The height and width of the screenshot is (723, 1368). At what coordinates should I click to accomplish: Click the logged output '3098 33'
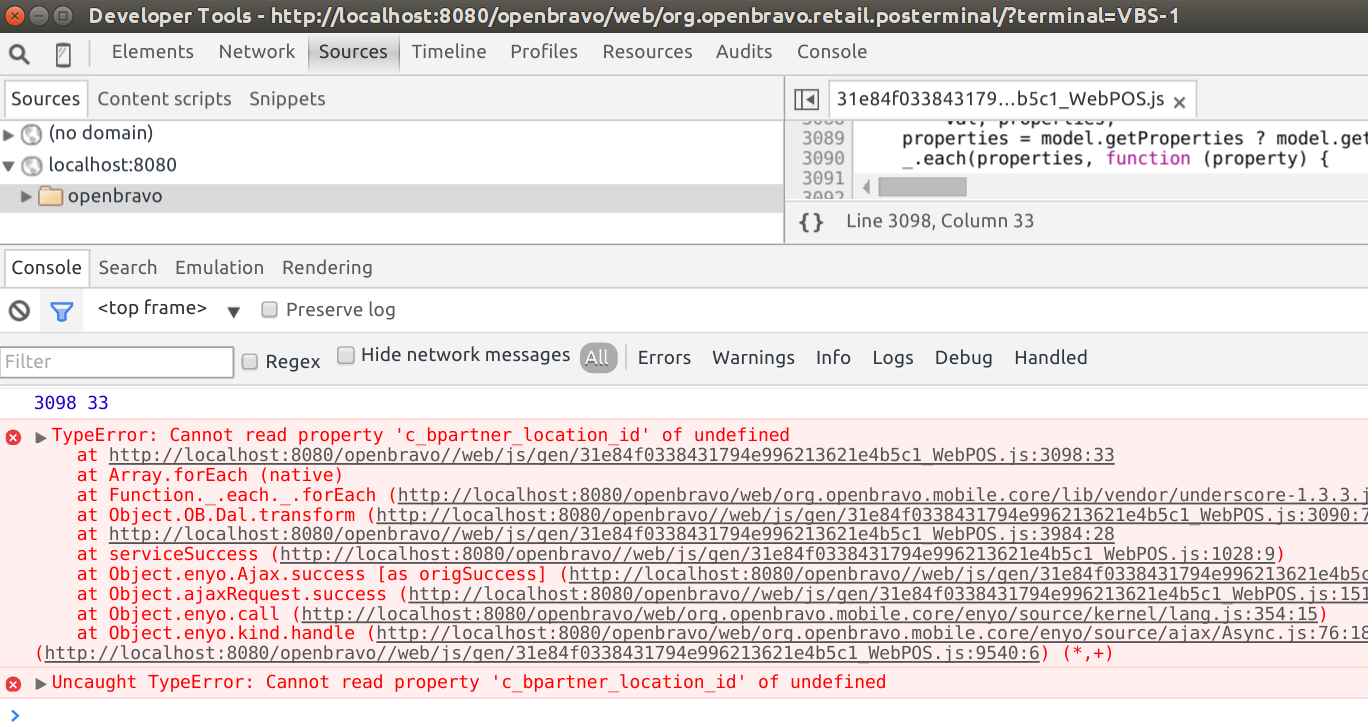coord(71,404)
